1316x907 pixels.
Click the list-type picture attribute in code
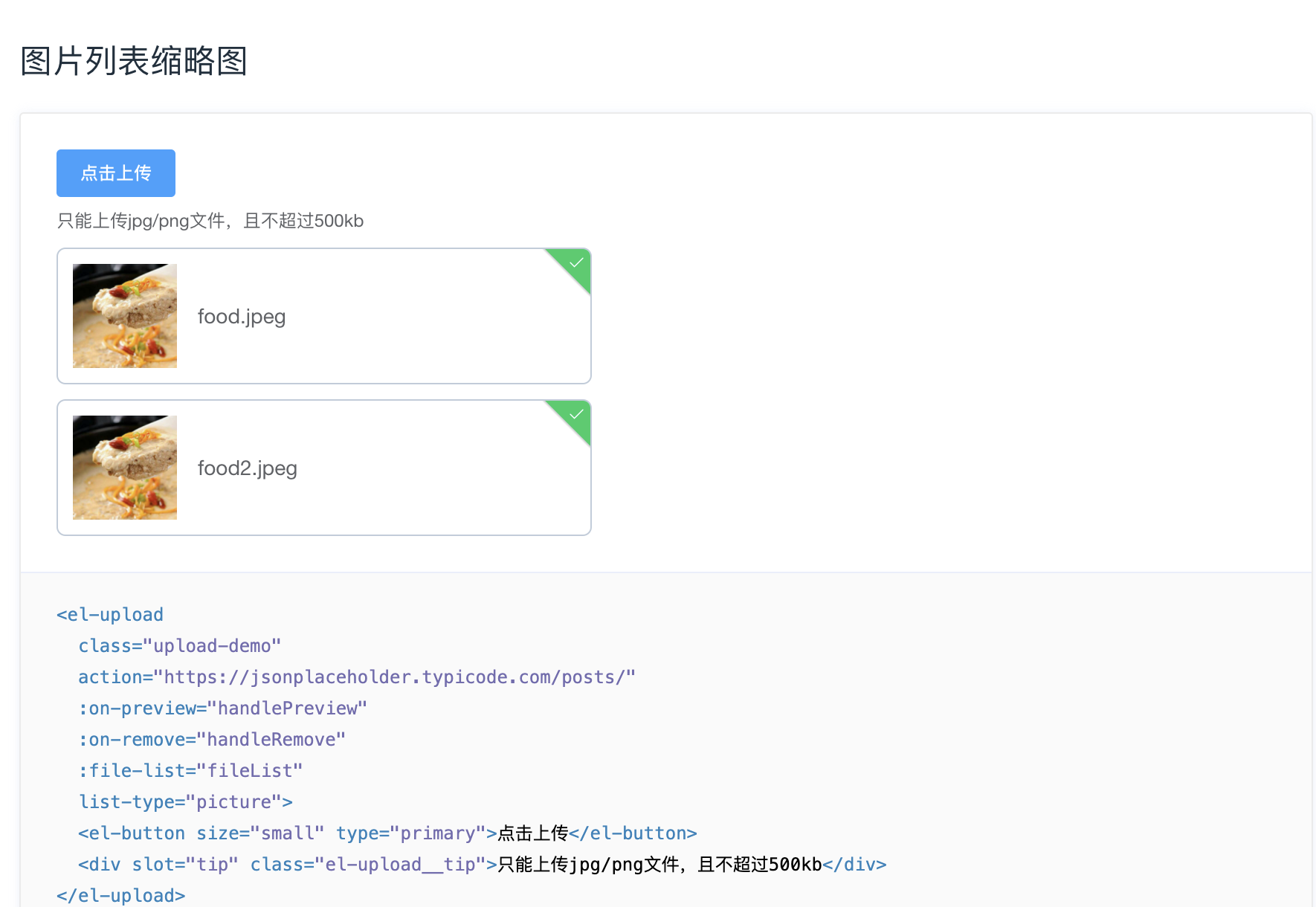pos(185,802)
